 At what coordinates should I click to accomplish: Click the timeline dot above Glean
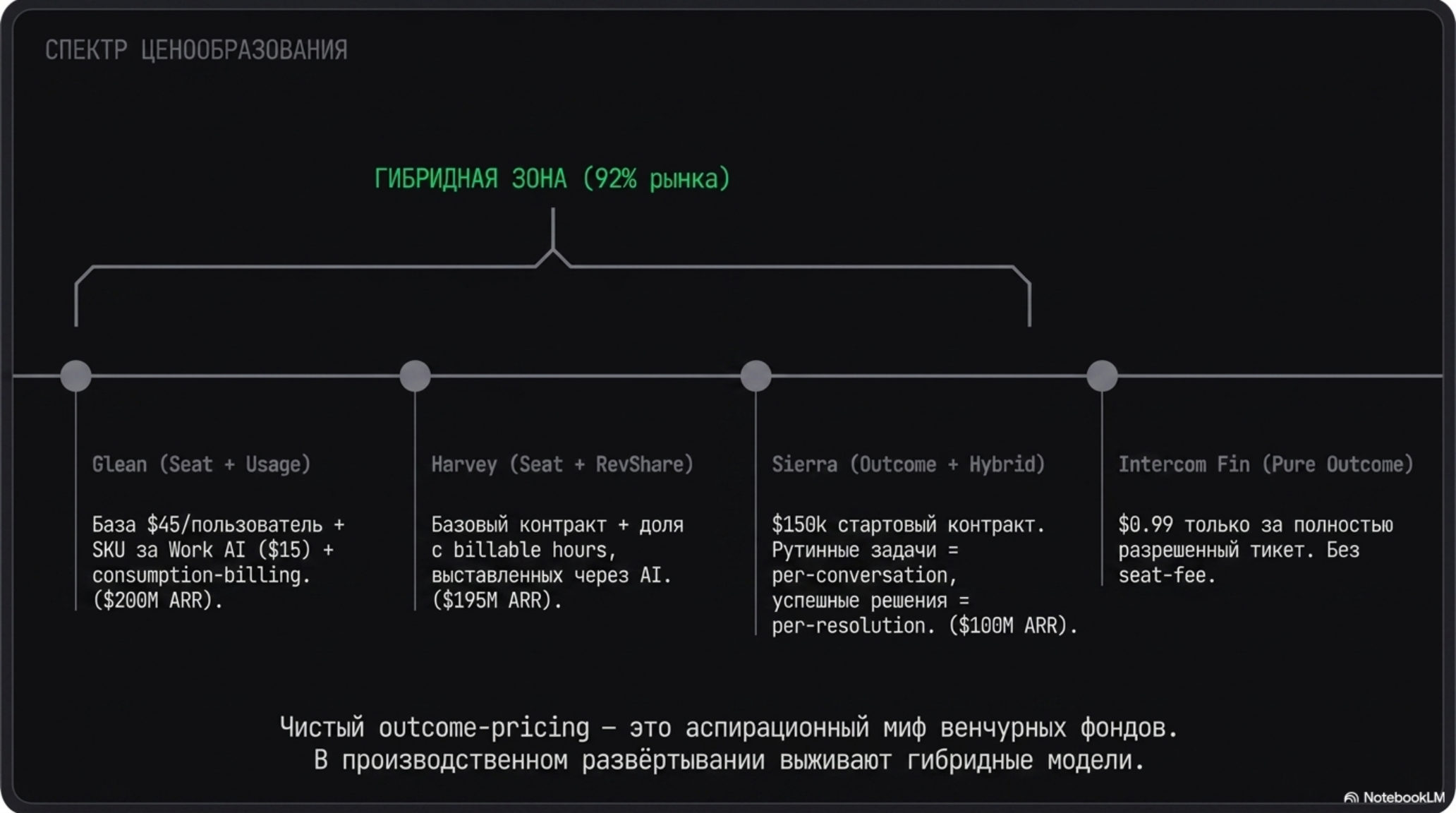[x=76, y=375]
